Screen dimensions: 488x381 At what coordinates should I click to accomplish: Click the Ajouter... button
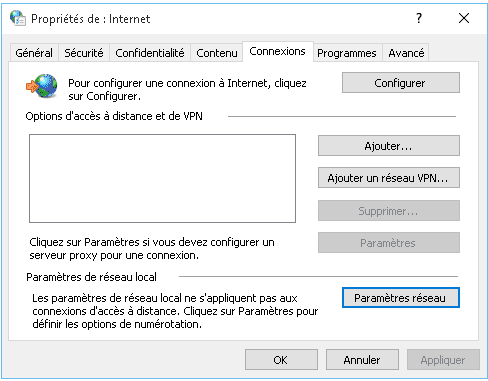pos(389,146)
